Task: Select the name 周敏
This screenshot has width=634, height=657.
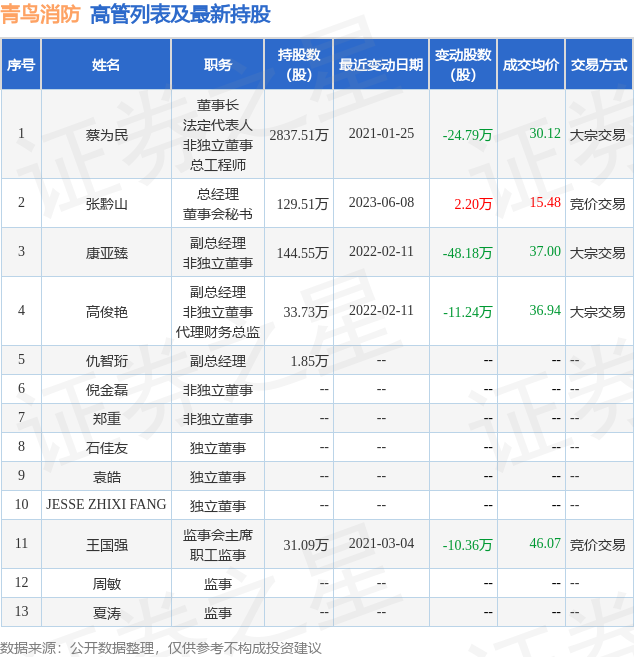Action: 106,584
